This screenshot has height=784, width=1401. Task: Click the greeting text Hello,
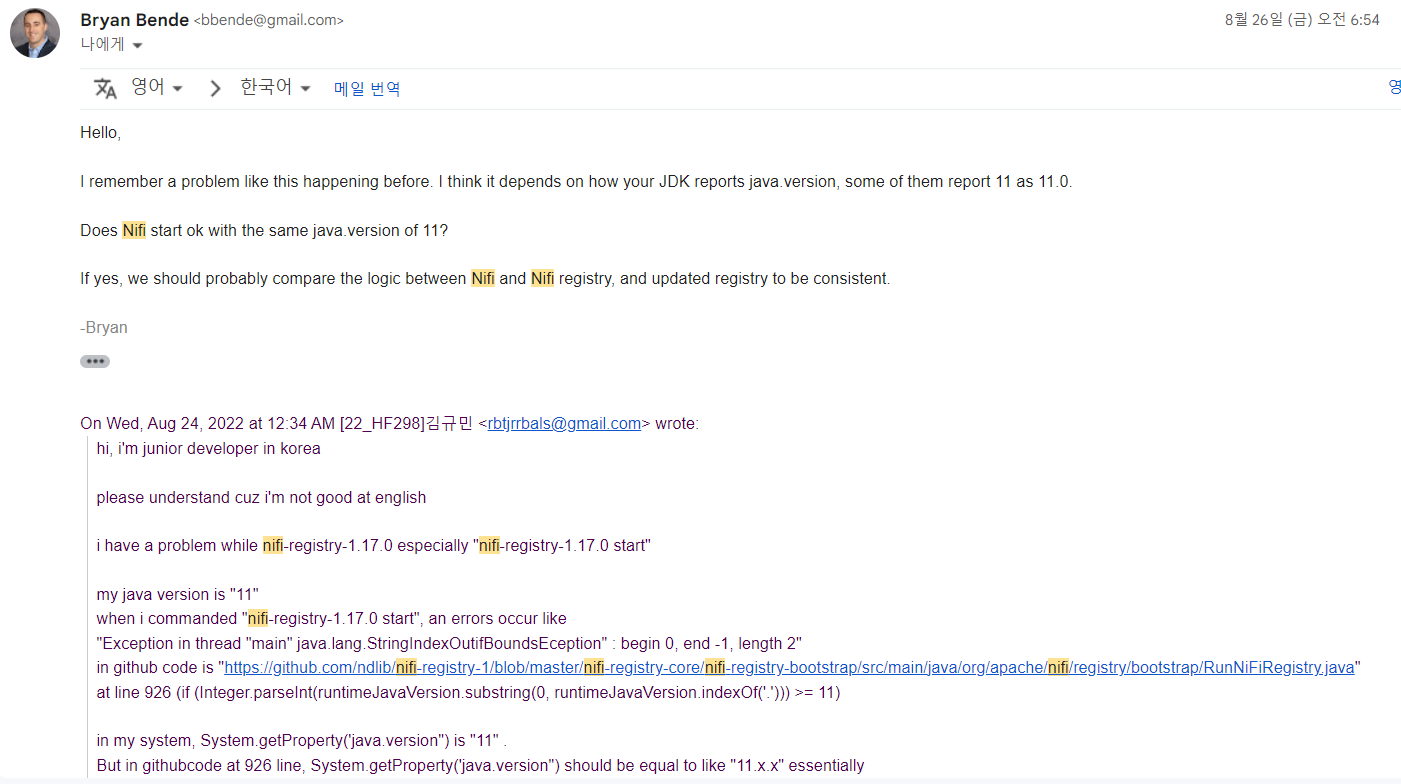click(x=100, y=133)
